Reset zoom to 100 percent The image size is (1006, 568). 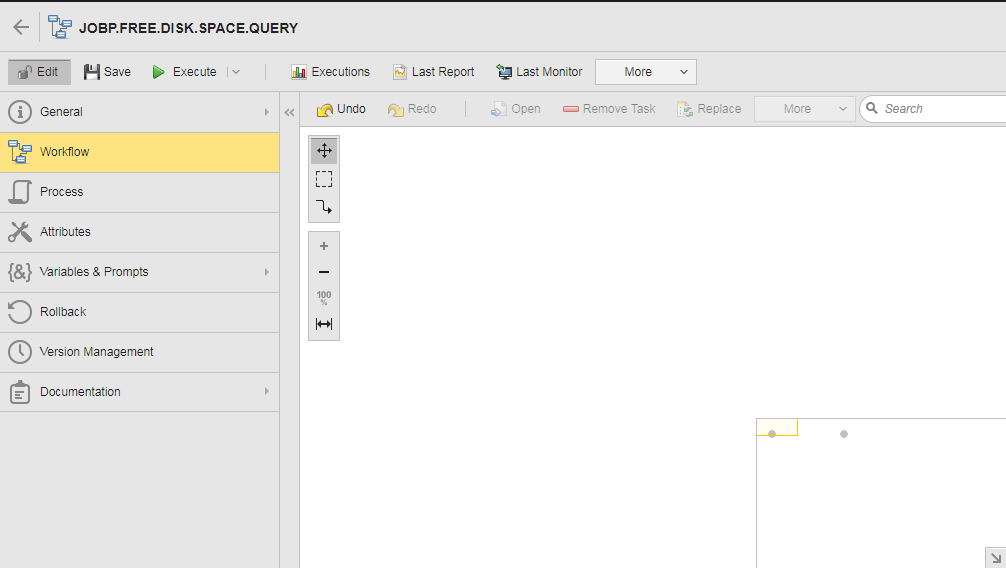pos(324,298)
